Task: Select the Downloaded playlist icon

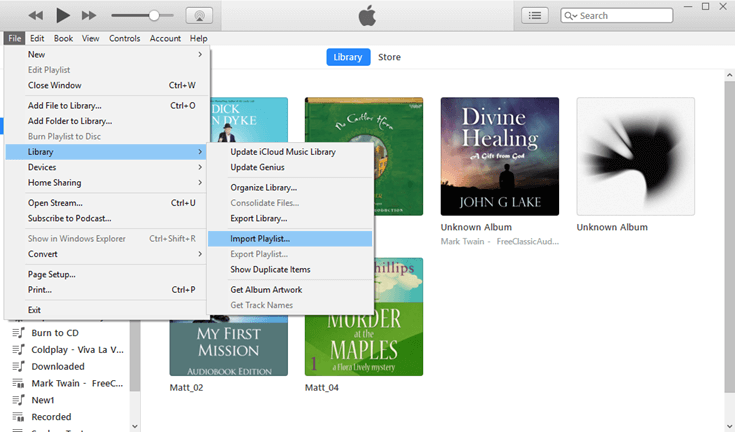Action: (18, 367)
